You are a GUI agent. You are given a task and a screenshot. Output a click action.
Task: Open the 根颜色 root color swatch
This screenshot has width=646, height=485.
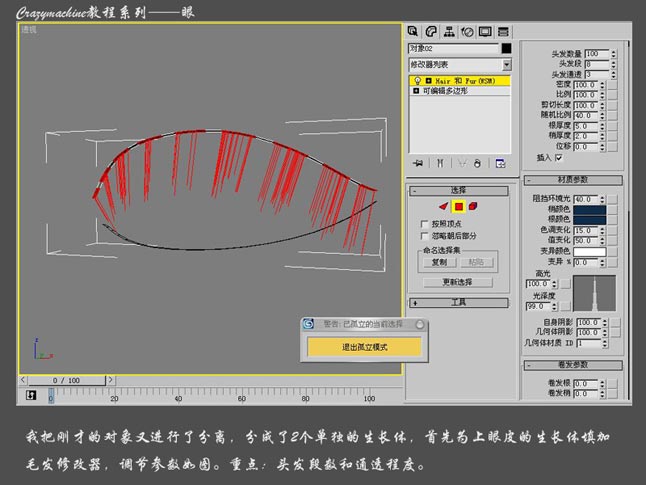click(590, 220)
